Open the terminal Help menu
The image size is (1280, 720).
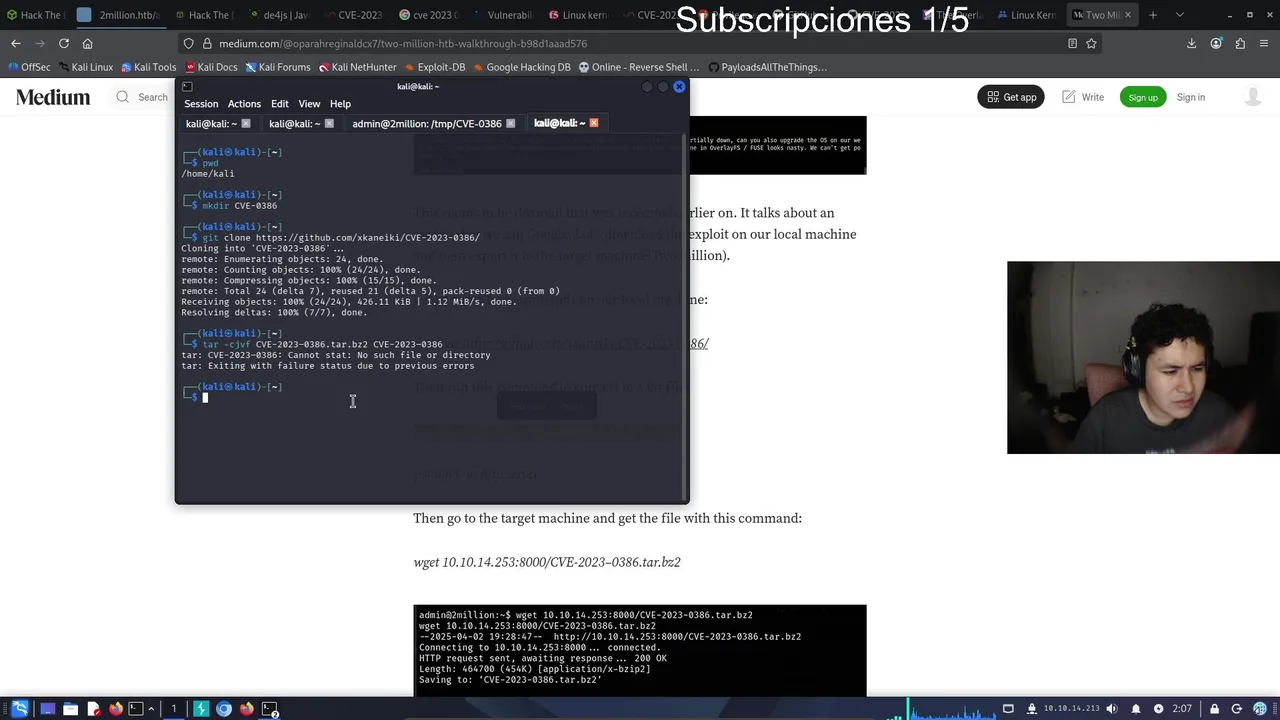click(x=340, y=104)
